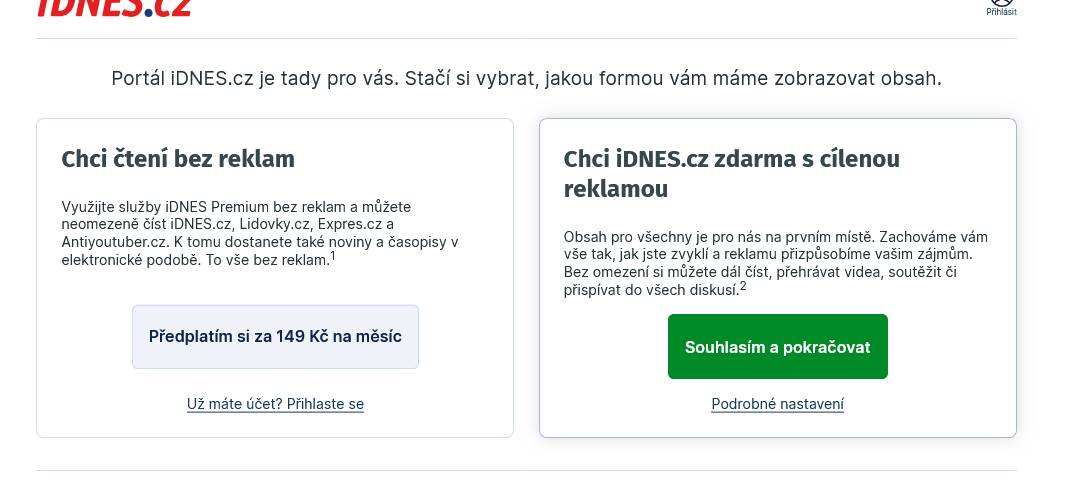Screen dimensions: 1090x501
Task: Click the phrase 'iDNES Premium' in left card
Action: click(x=217, y=206)
